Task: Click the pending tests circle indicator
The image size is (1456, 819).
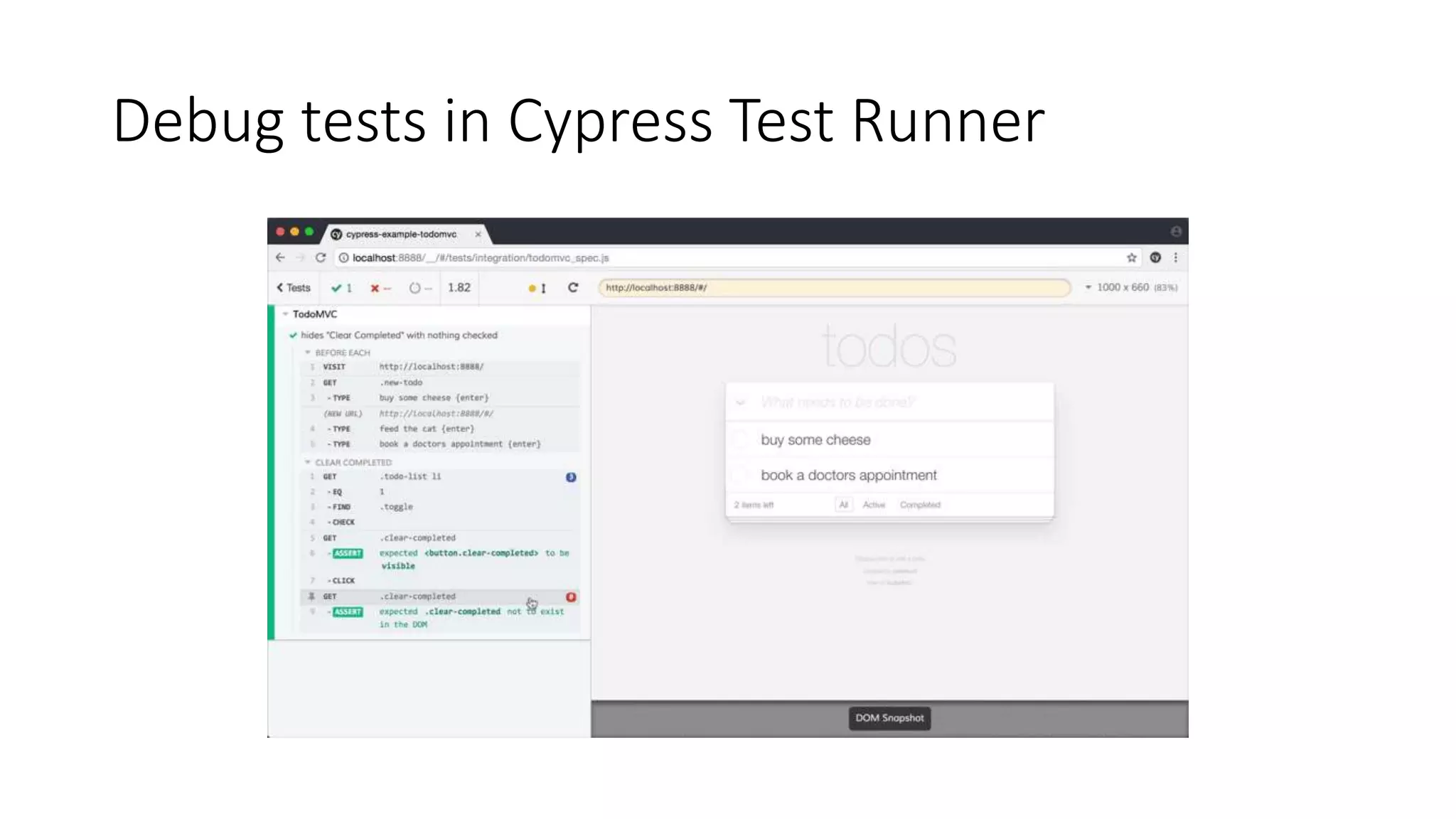Action: [x=420, y=287]
